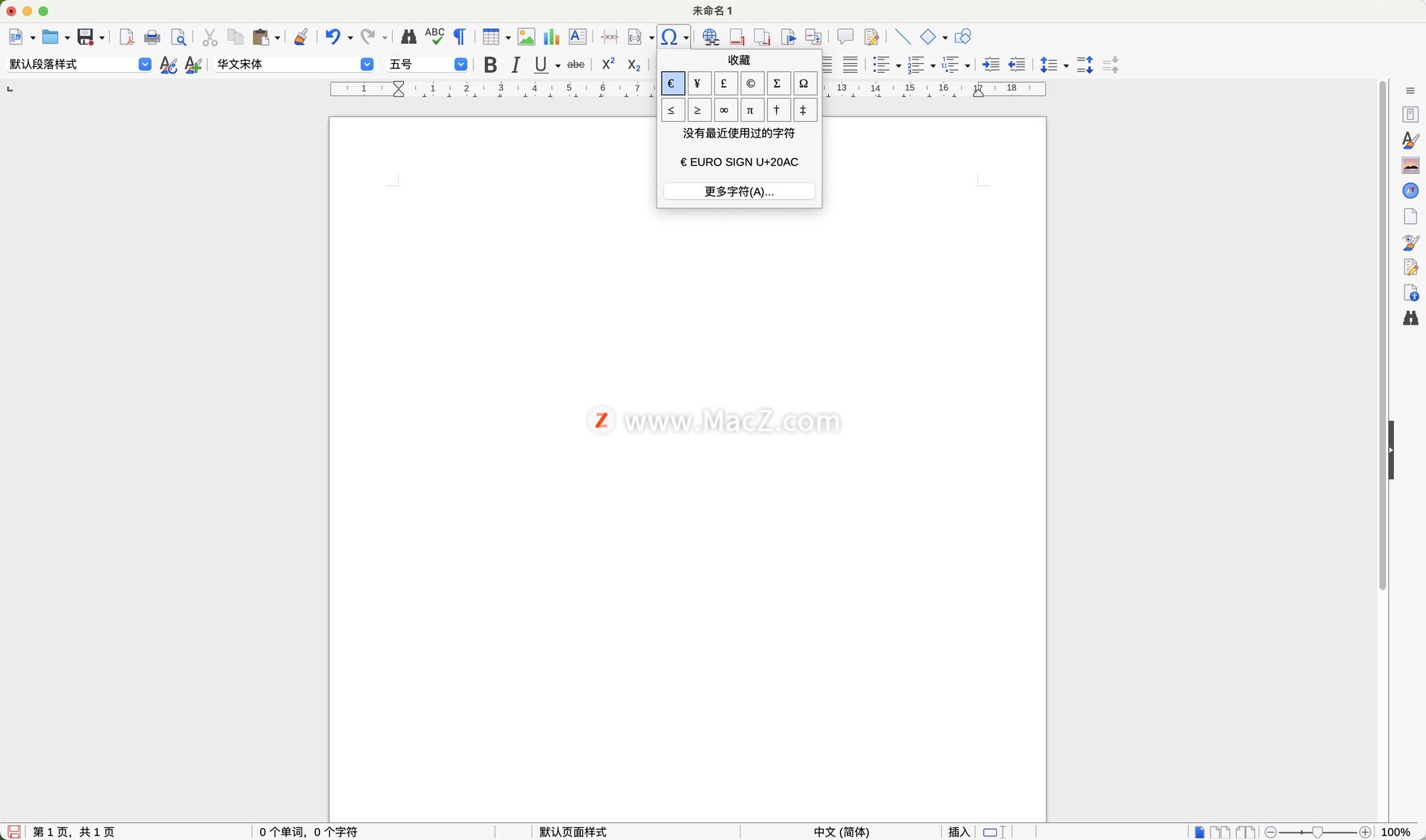1426x840 pixels.
Task: Click the zoom slider handle
Action: coord(1318,833)
